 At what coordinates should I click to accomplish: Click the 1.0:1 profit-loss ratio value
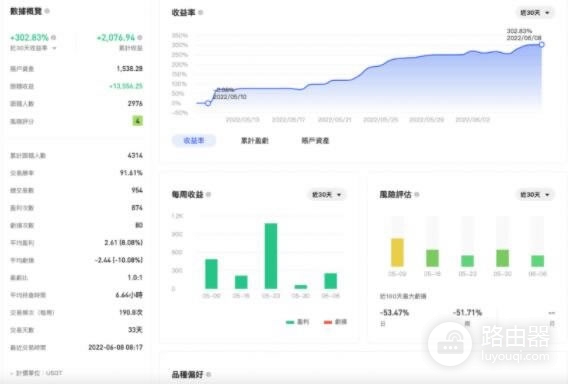pyautogui.click(x=135, y=277)
